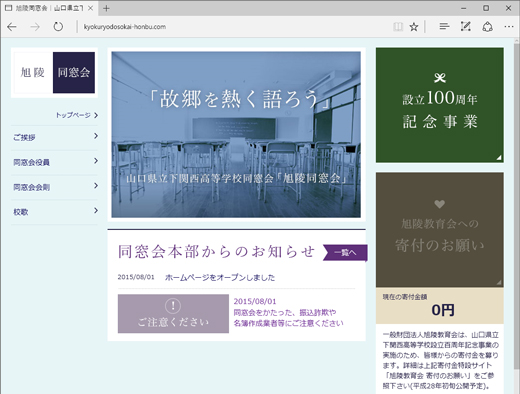
Task: Click the browser forward arrow
Action: pos(35,27)
